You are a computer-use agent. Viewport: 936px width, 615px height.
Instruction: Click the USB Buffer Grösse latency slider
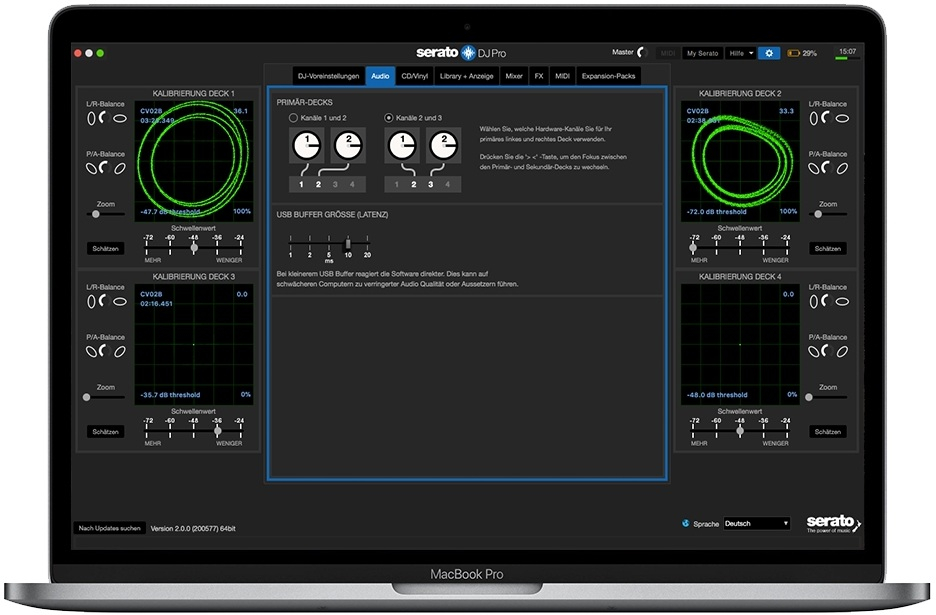pos(329,244)
